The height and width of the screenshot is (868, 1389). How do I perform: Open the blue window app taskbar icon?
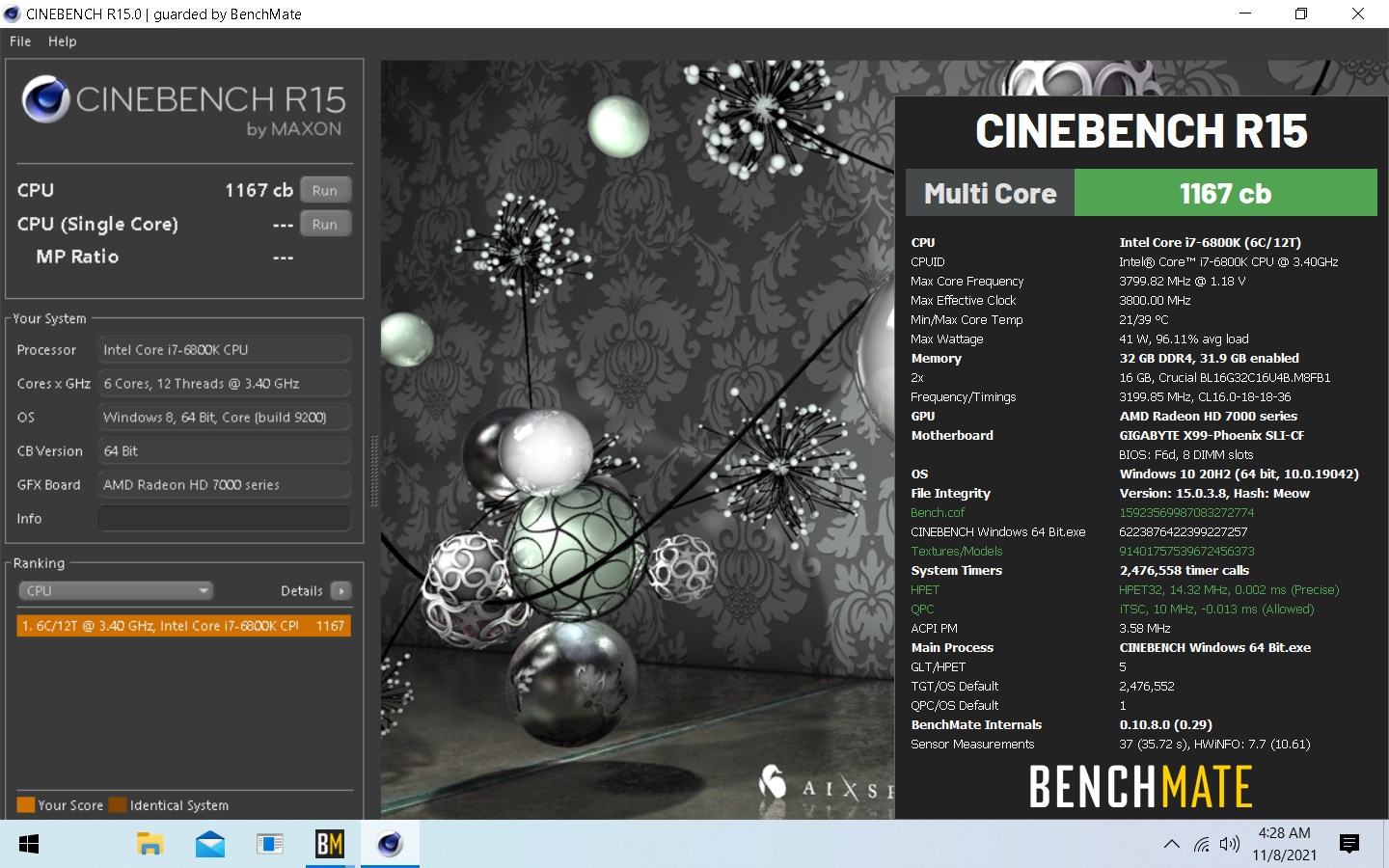pos(270,845)
